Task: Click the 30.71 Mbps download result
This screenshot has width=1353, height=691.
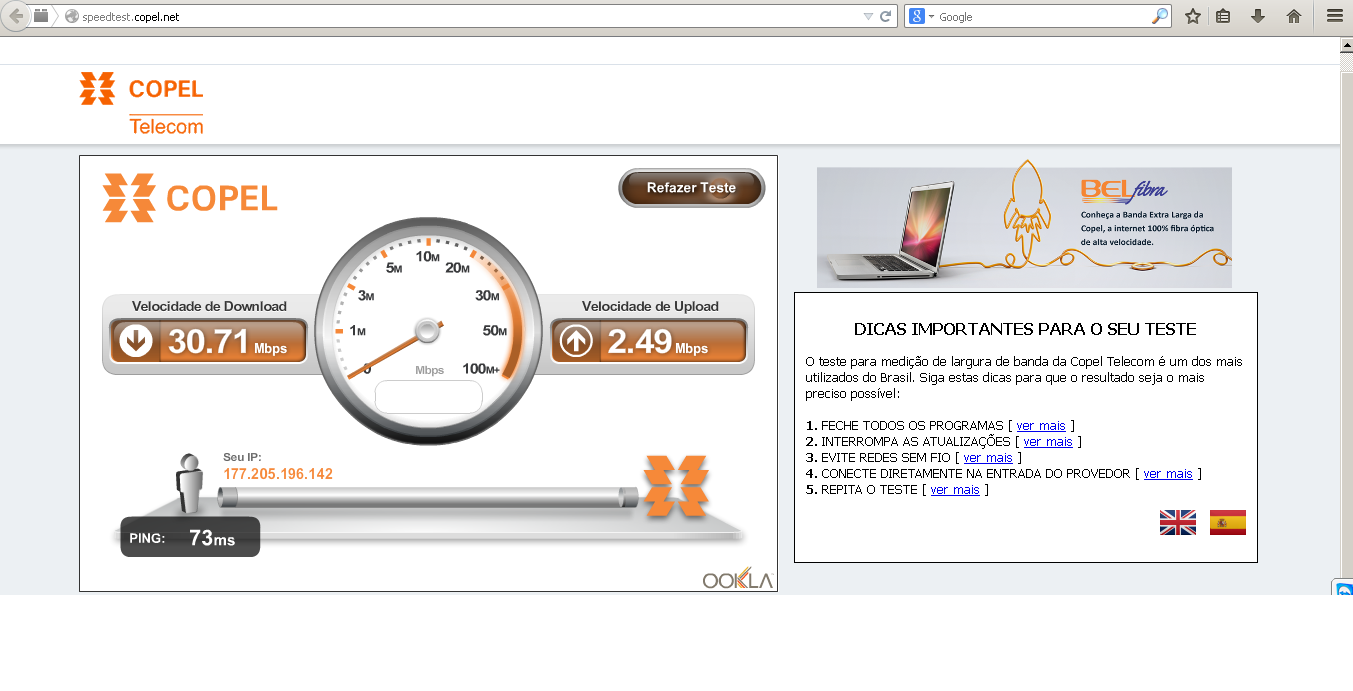Action: click(x=227, y=342)
